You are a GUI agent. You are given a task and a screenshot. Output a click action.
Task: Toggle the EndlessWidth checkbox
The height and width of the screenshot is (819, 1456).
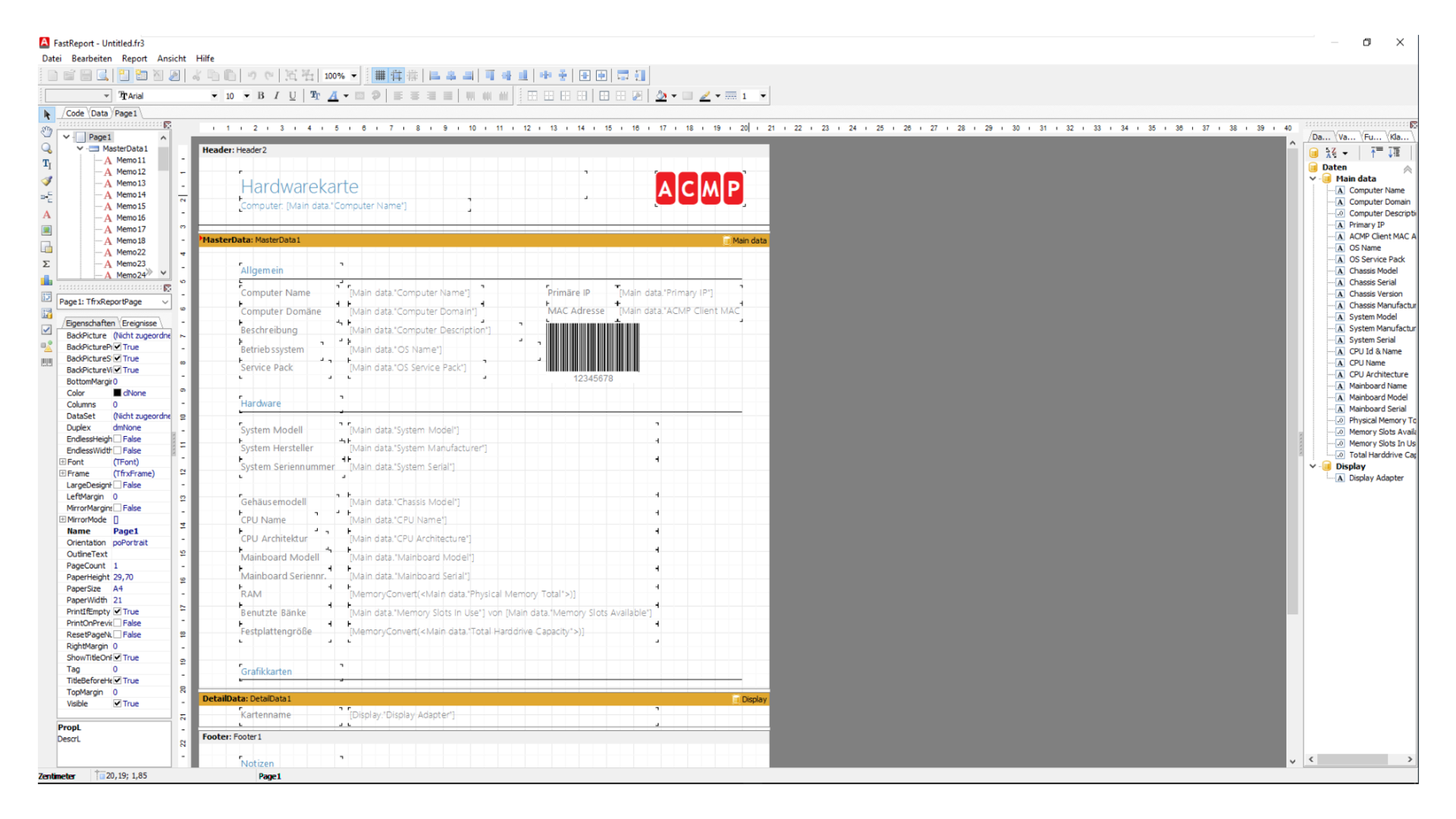pos(118,450)
